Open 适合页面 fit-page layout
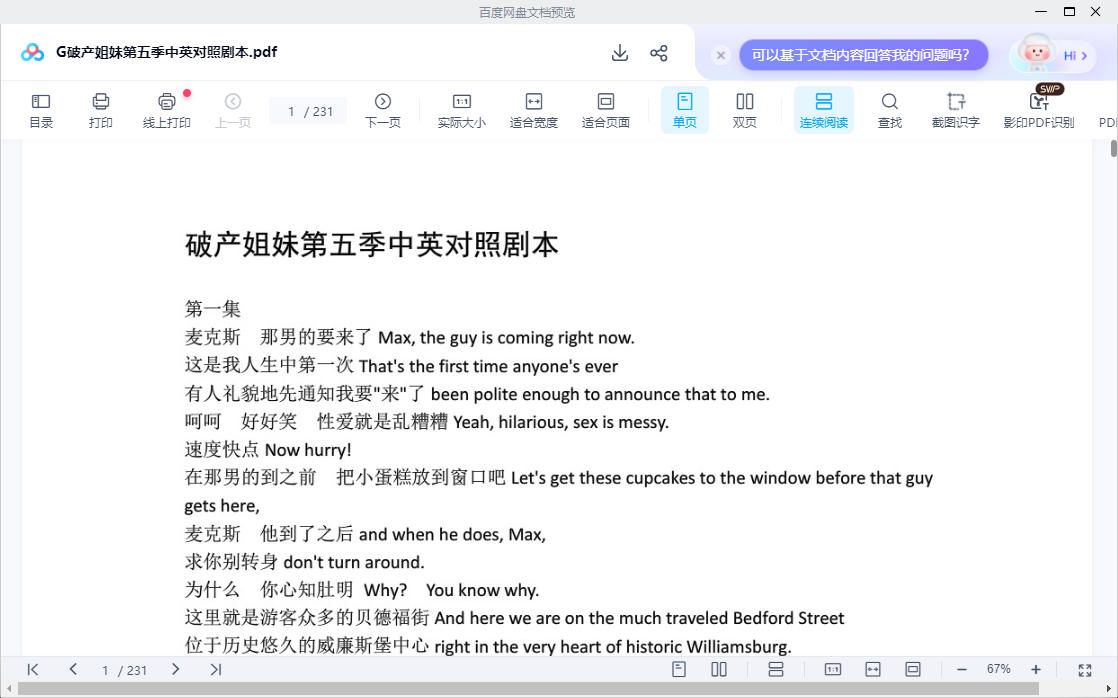Screen dimensions: 1118x698 605,110
